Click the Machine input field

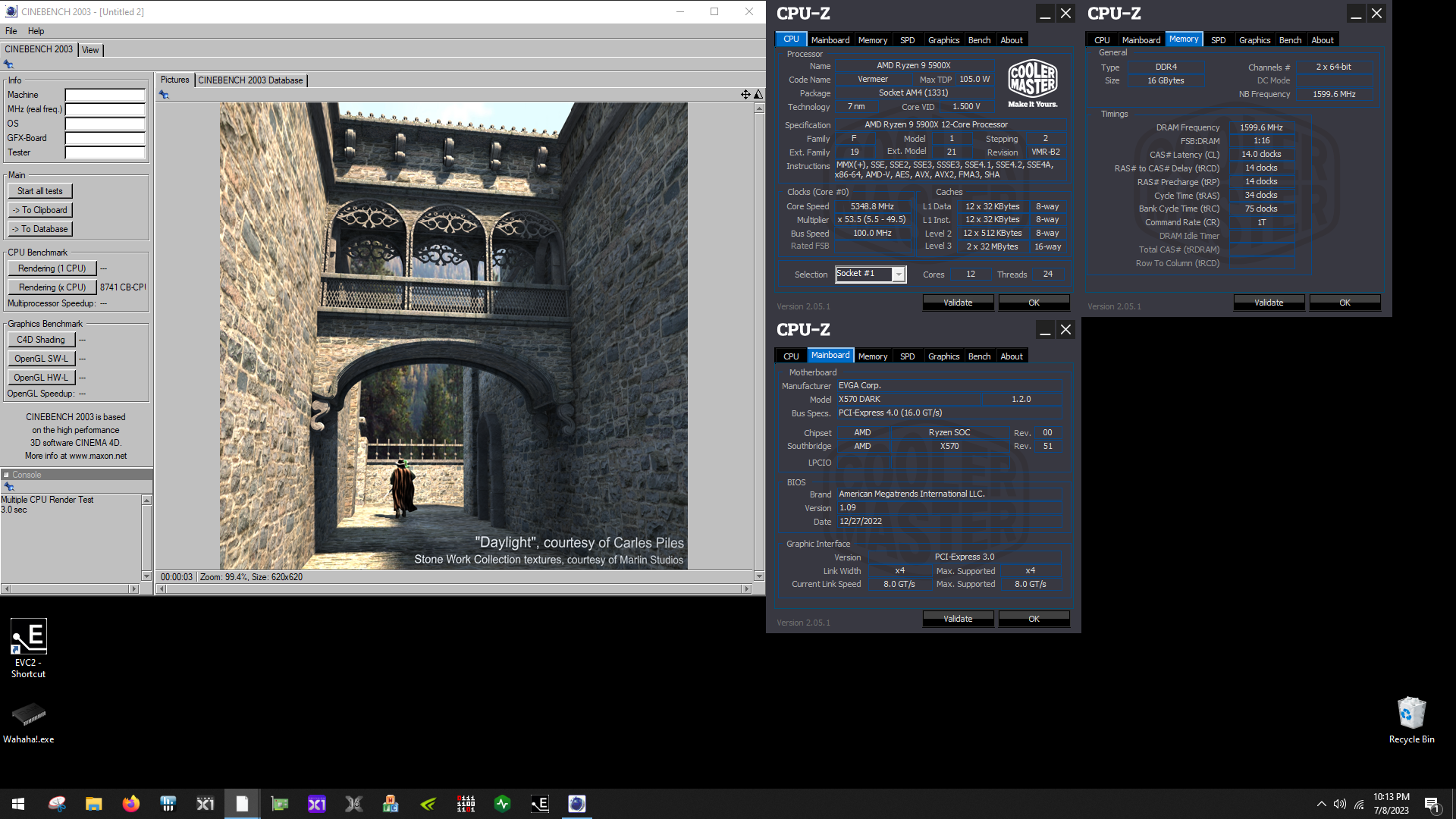pyautogui.click(x=105, y=95)
